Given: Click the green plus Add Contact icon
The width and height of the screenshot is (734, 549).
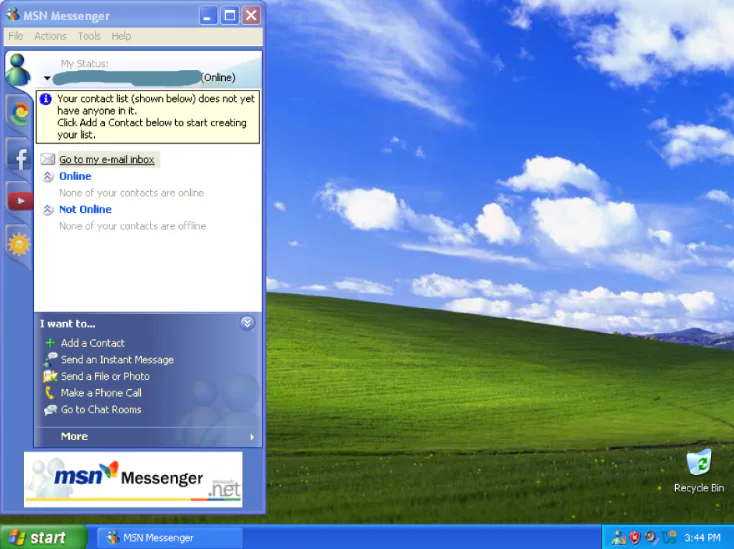Looking at the screenshot, I should click(x=50, y=343).
